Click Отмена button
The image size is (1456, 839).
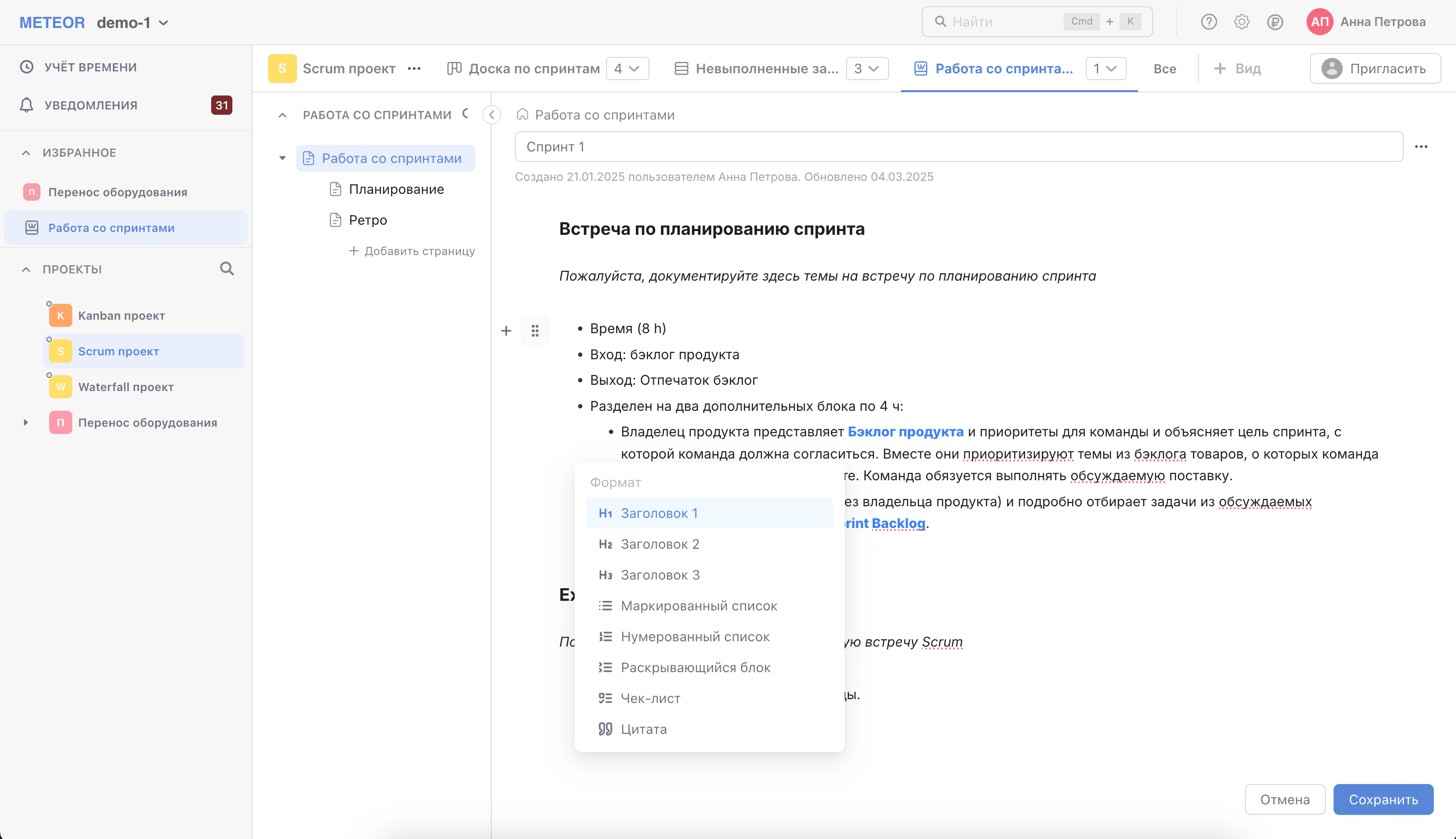[x=1285, y=799]
